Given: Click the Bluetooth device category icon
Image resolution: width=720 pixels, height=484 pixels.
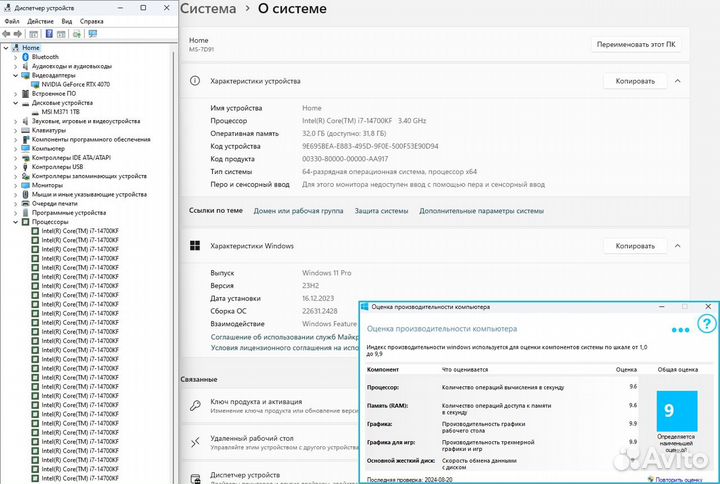Looking at the screenshot, I should click(25, 57).
